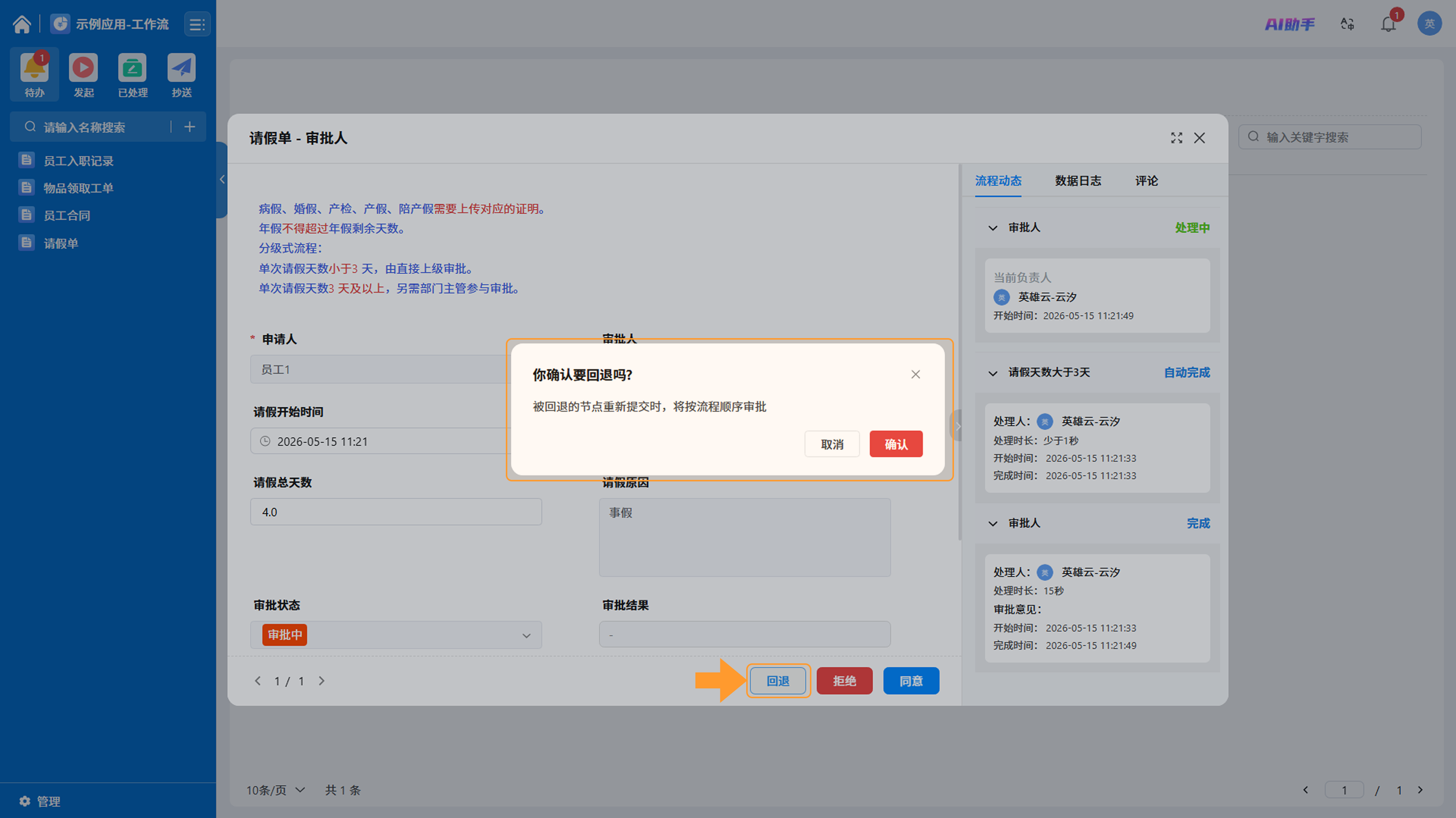Click 英雄云-云汐 avatar under 当前负责人
This screenshot has width=1456, height=818.
(1001, 297)
